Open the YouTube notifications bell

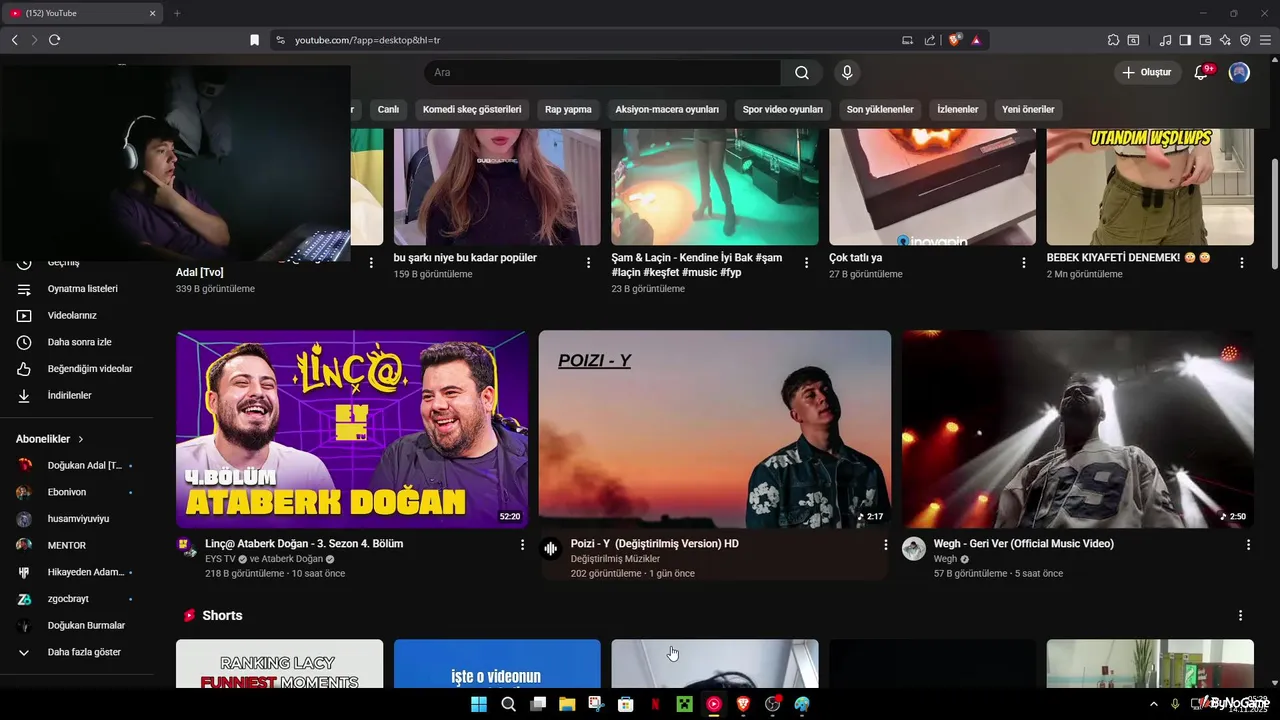(x=1202, y=73)
